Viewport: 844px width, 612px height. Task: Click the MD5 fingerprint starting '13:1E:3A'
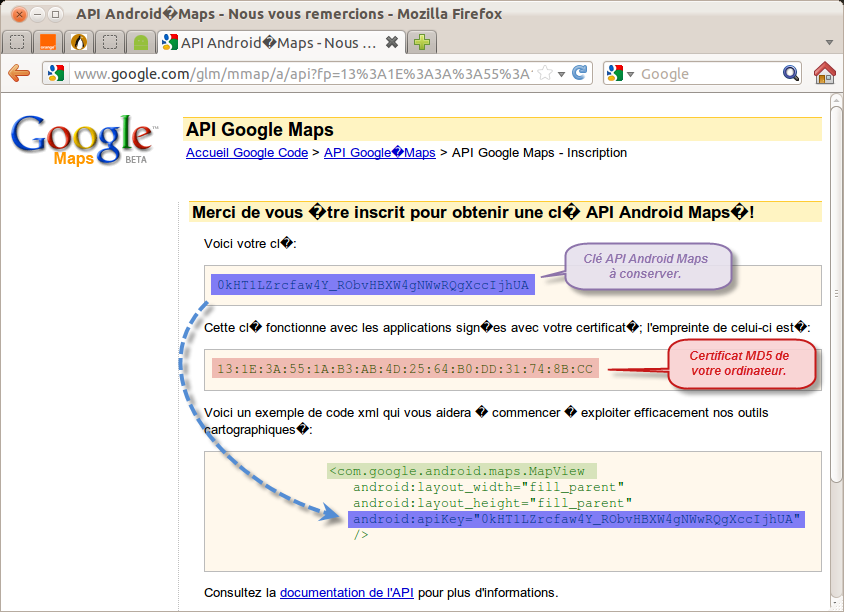(405, 369)
